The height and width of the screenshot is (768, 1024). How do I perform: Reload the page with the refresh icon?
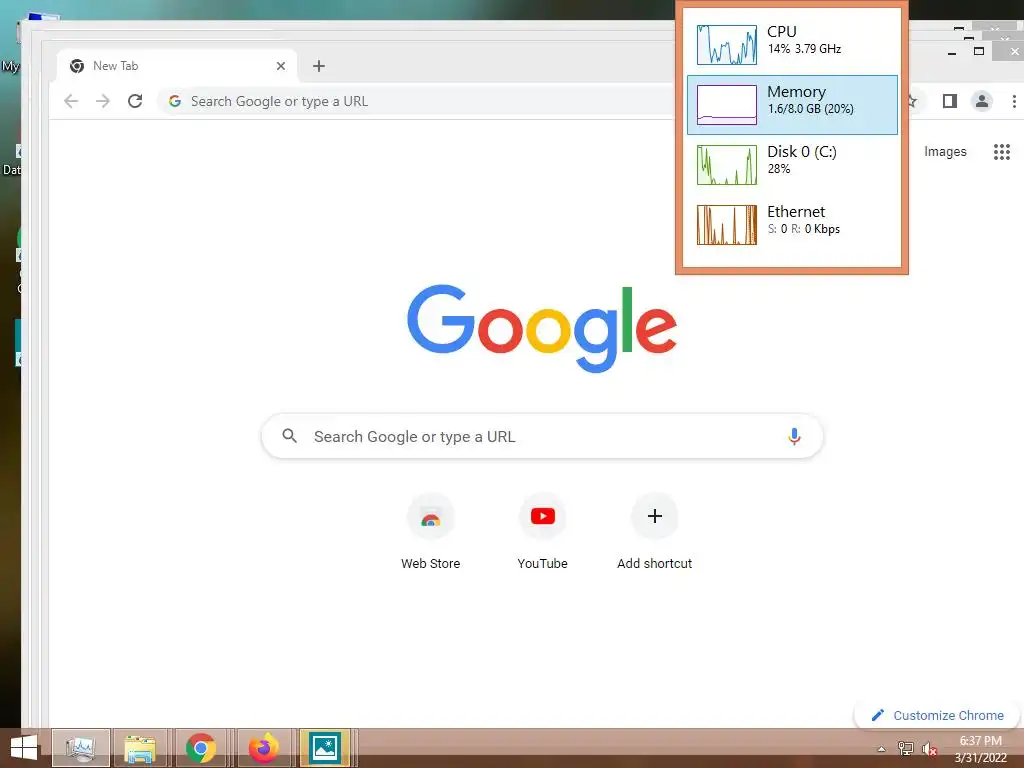tap(135, 101)
